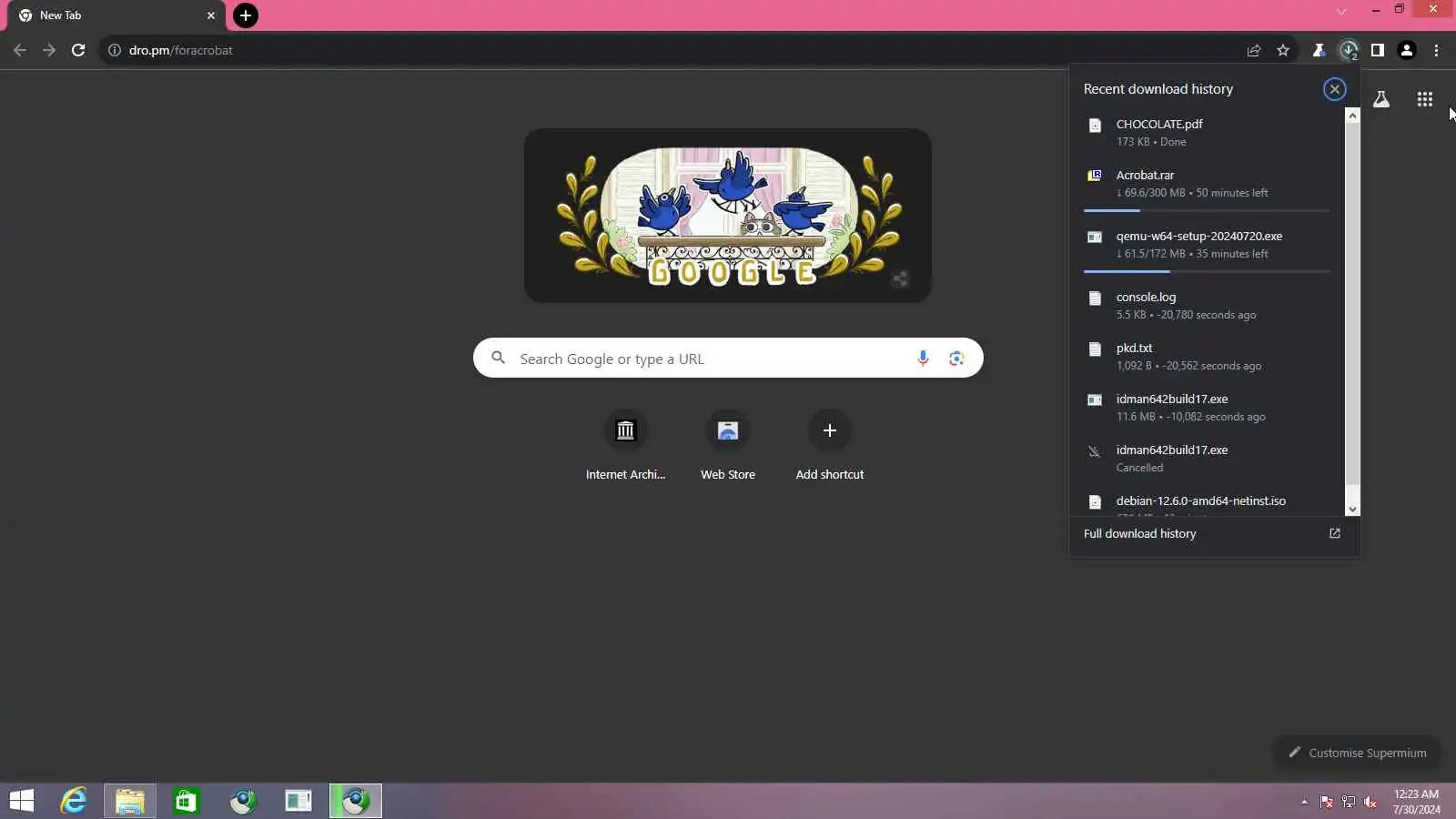Click the Customise Supermium button
Viewport: 1456px width, 819px height.
coord(1357,753)
